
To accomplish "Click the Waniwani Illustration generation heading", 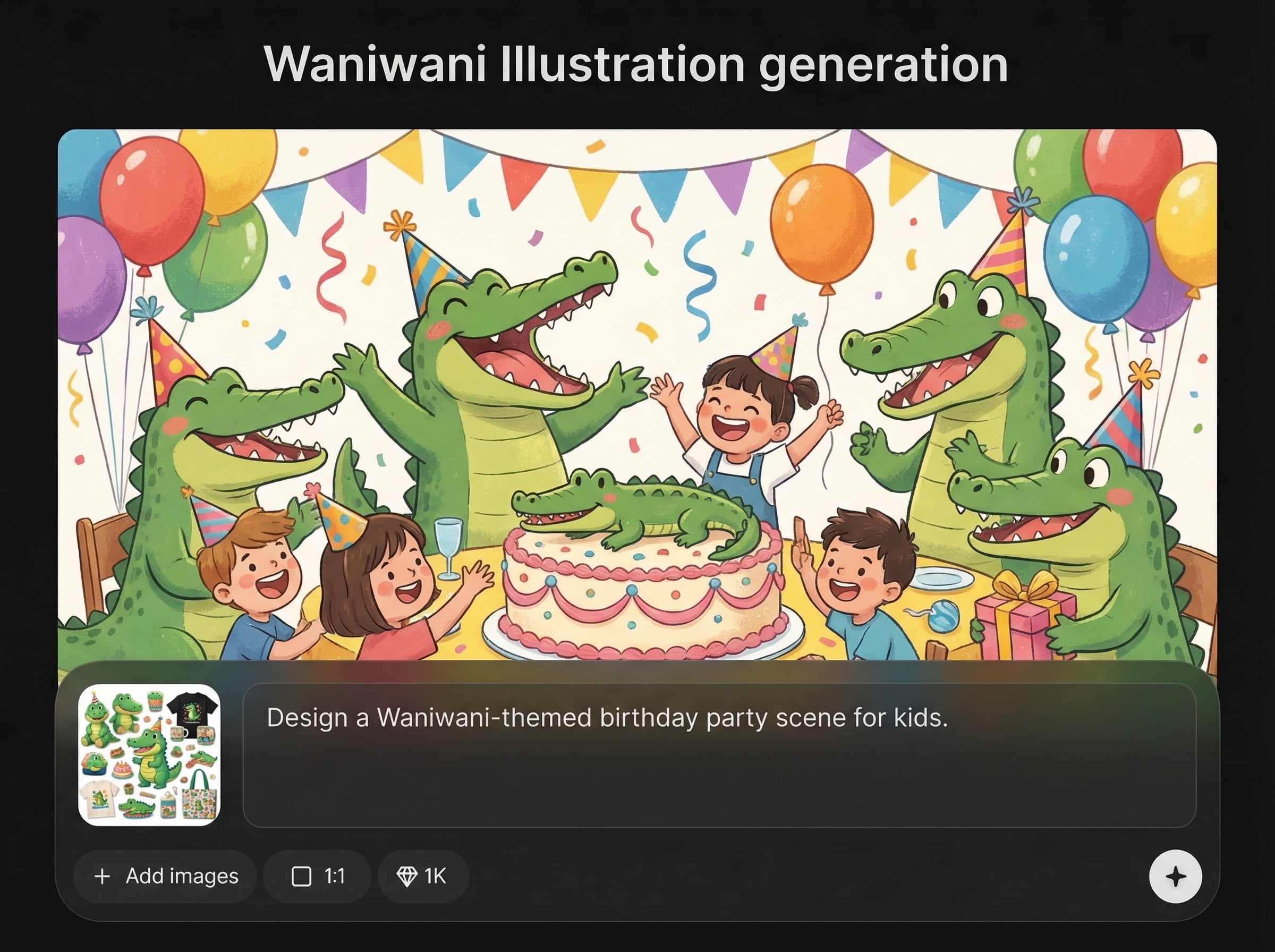I will pyautogui.click(x=636, y=64).
